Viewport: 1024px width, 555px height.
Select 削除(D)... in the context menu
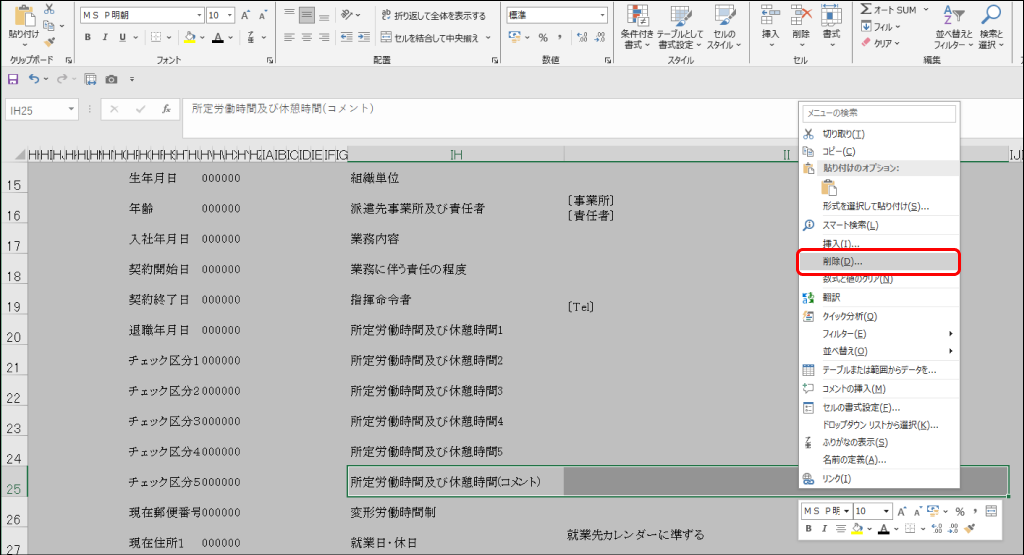click(x=879, y=261)
